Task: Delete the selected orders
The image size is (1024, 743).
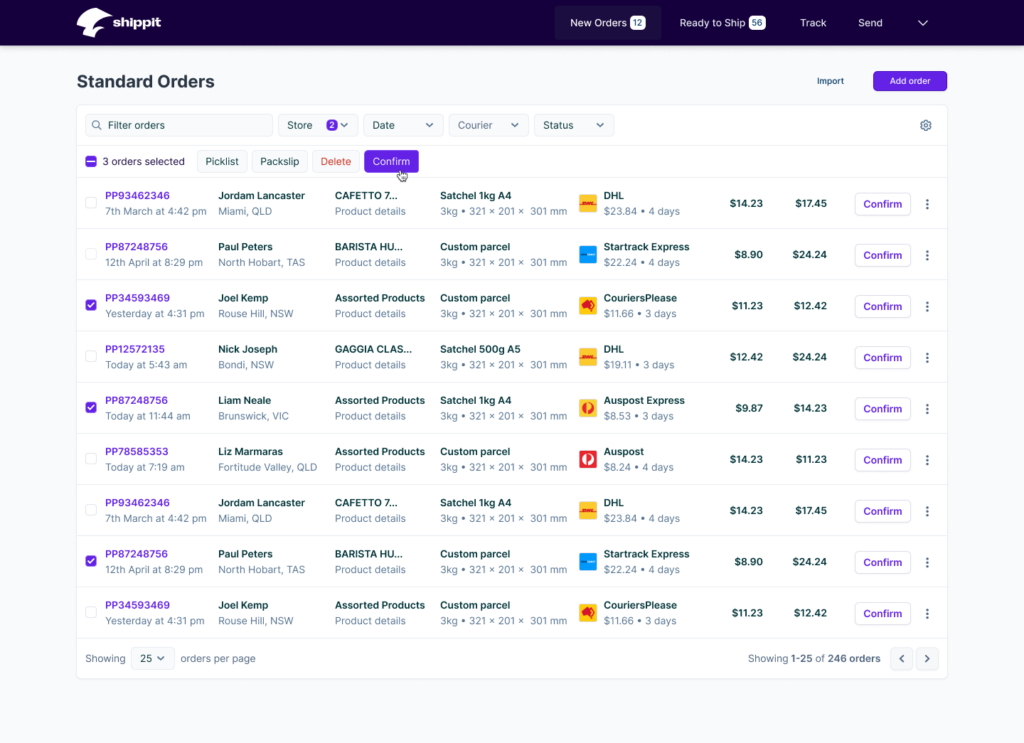Action: (x=336, y=161)
